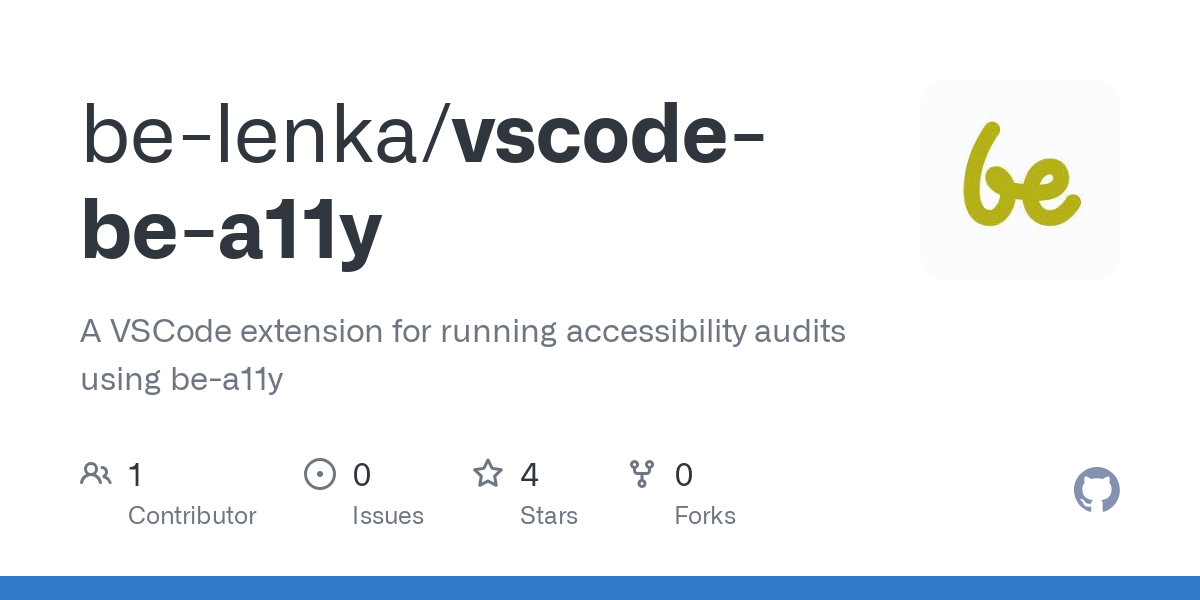Click the GitHub octocat logo
This screenshot has height=600, width=1200.
(x=1097, y=490)
